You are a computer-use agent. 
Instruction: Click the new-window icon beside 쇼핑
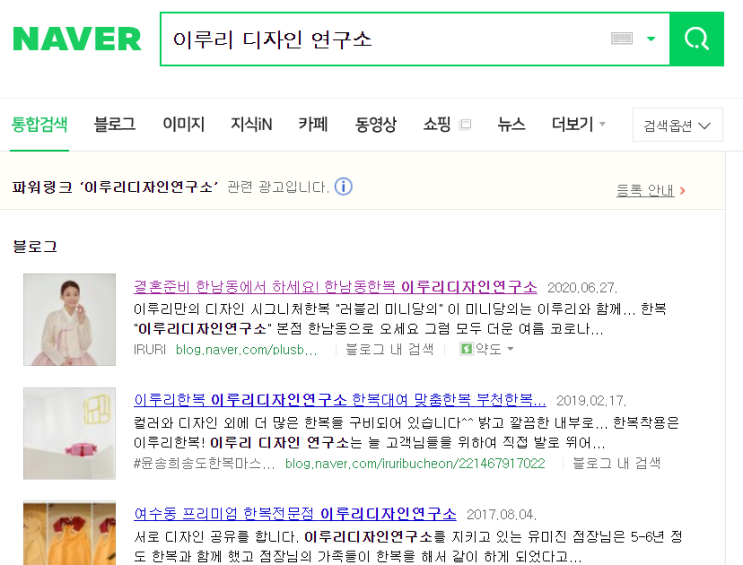click(465, 124)
